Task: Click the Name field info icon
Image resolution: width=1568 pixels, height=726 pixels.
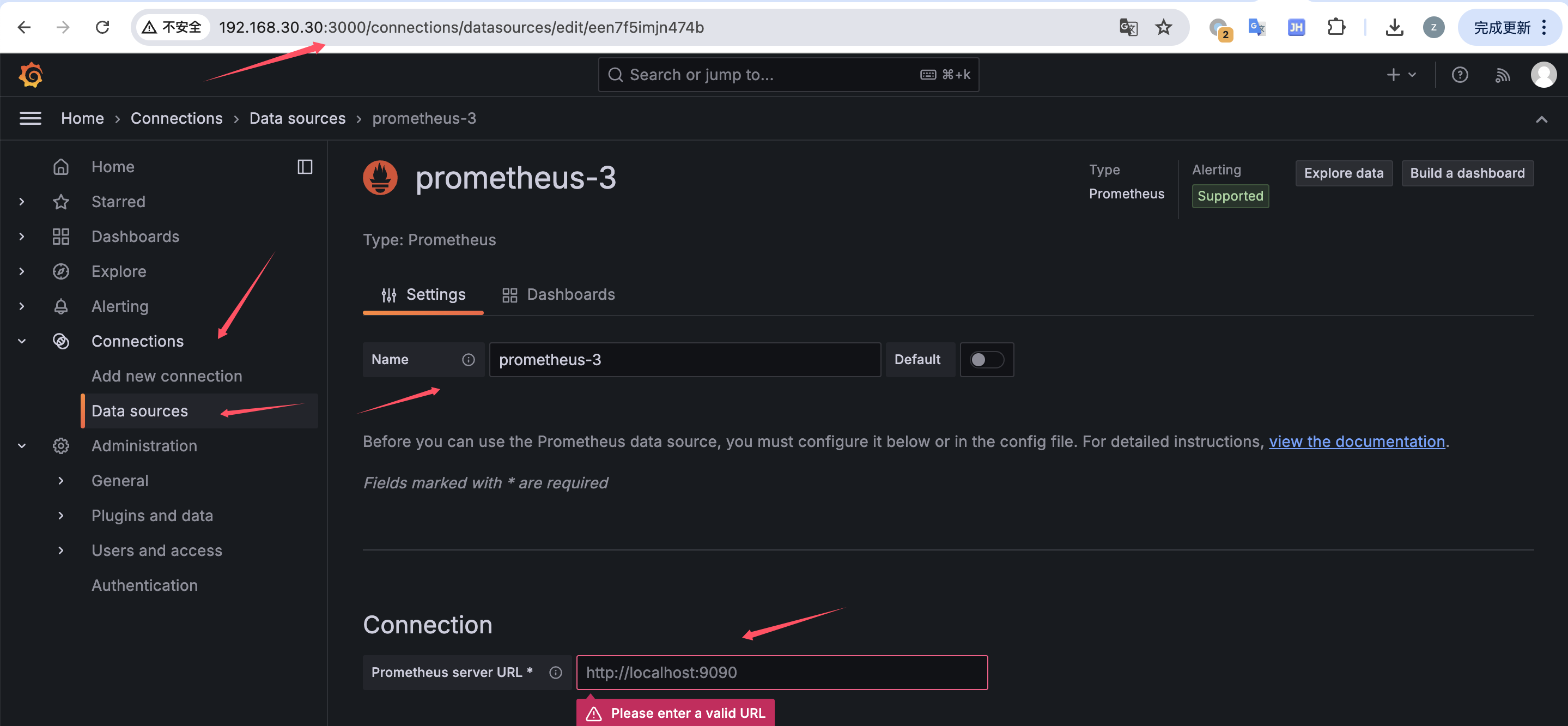Action: click(468, 360)
